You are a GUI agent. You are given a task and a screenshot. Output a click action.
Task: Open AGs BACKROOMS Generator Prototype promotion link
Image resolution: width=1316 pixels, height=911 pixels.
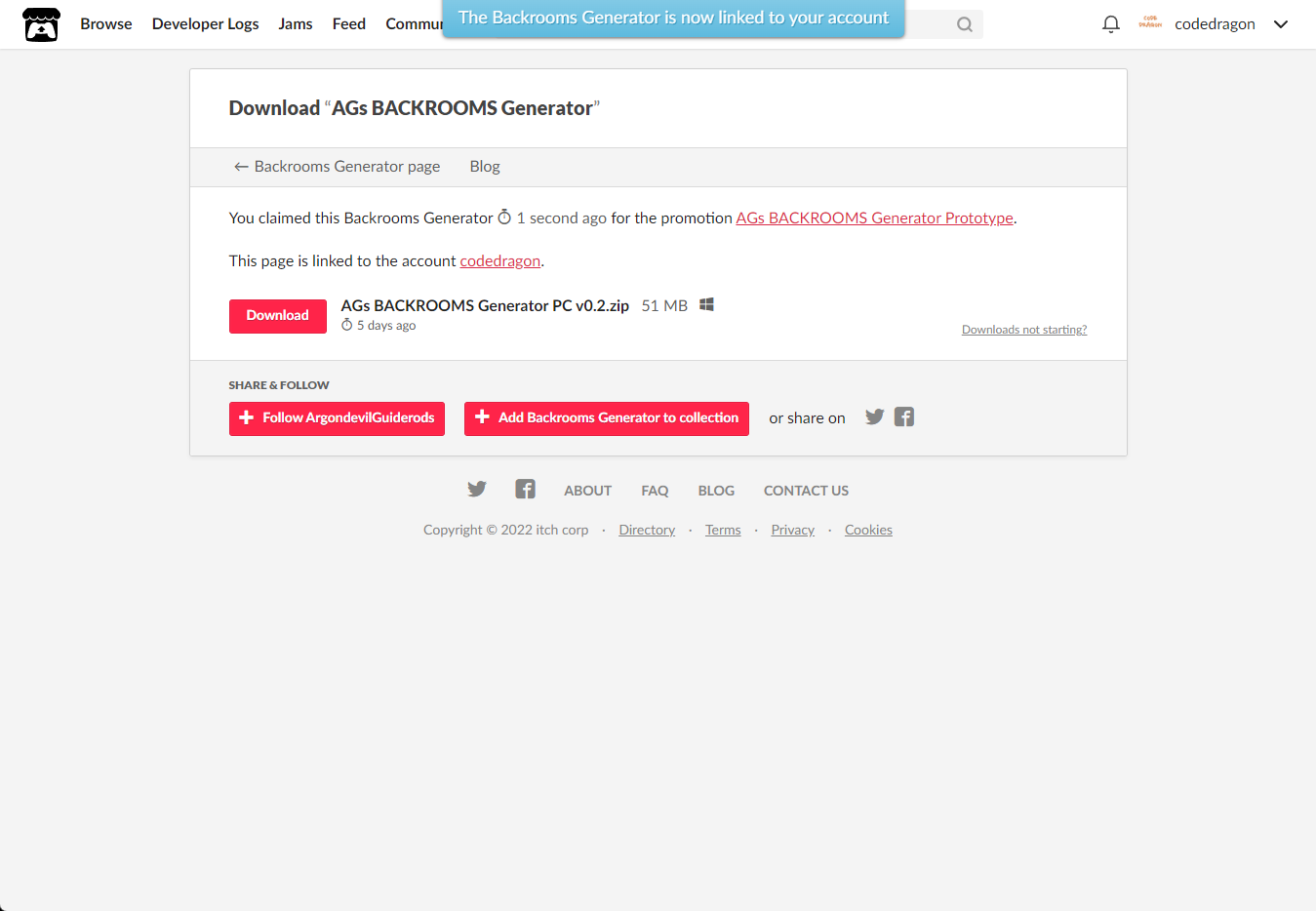(874, 218)
